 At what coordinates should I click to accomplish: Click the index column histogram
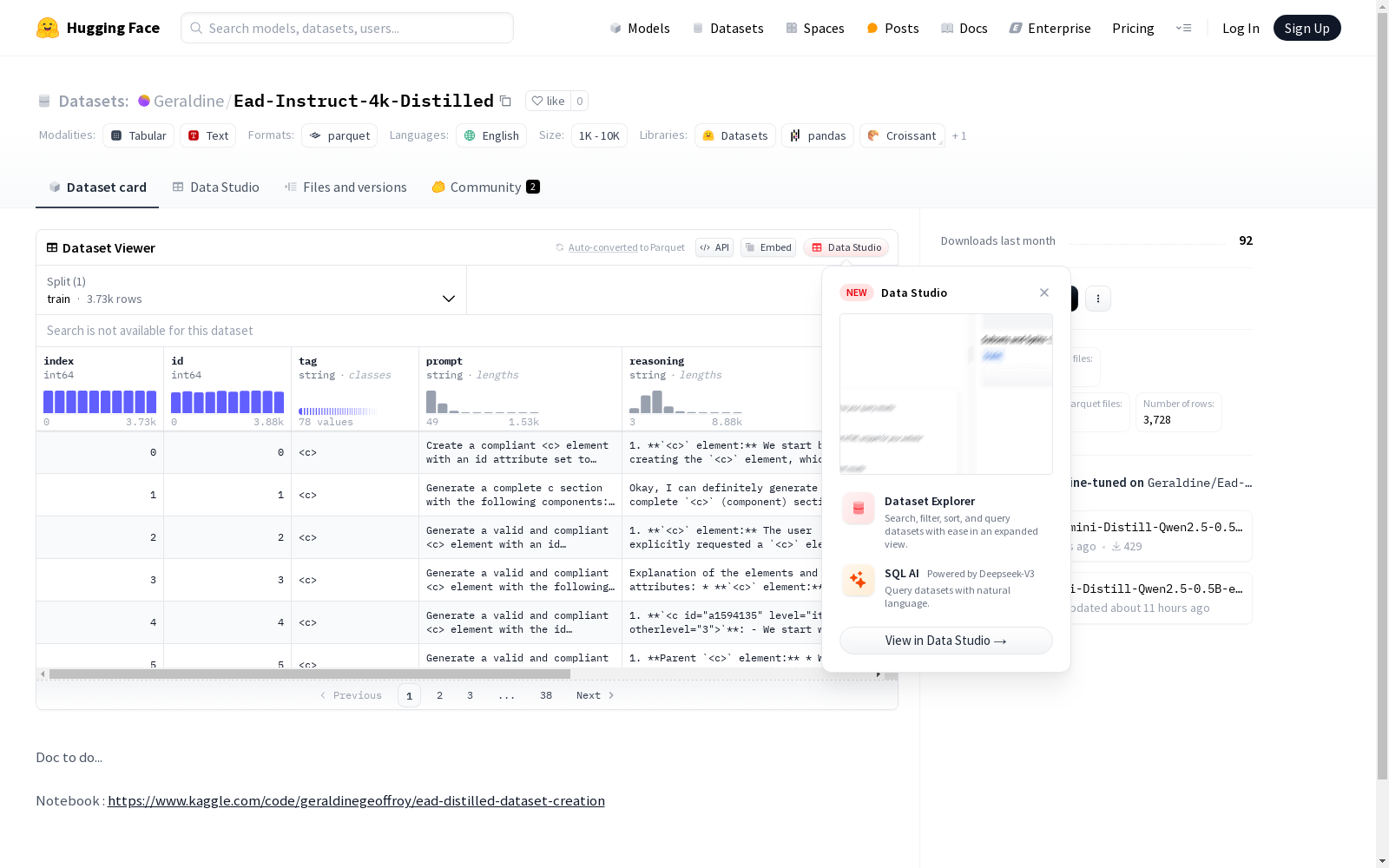coord(100,402)
